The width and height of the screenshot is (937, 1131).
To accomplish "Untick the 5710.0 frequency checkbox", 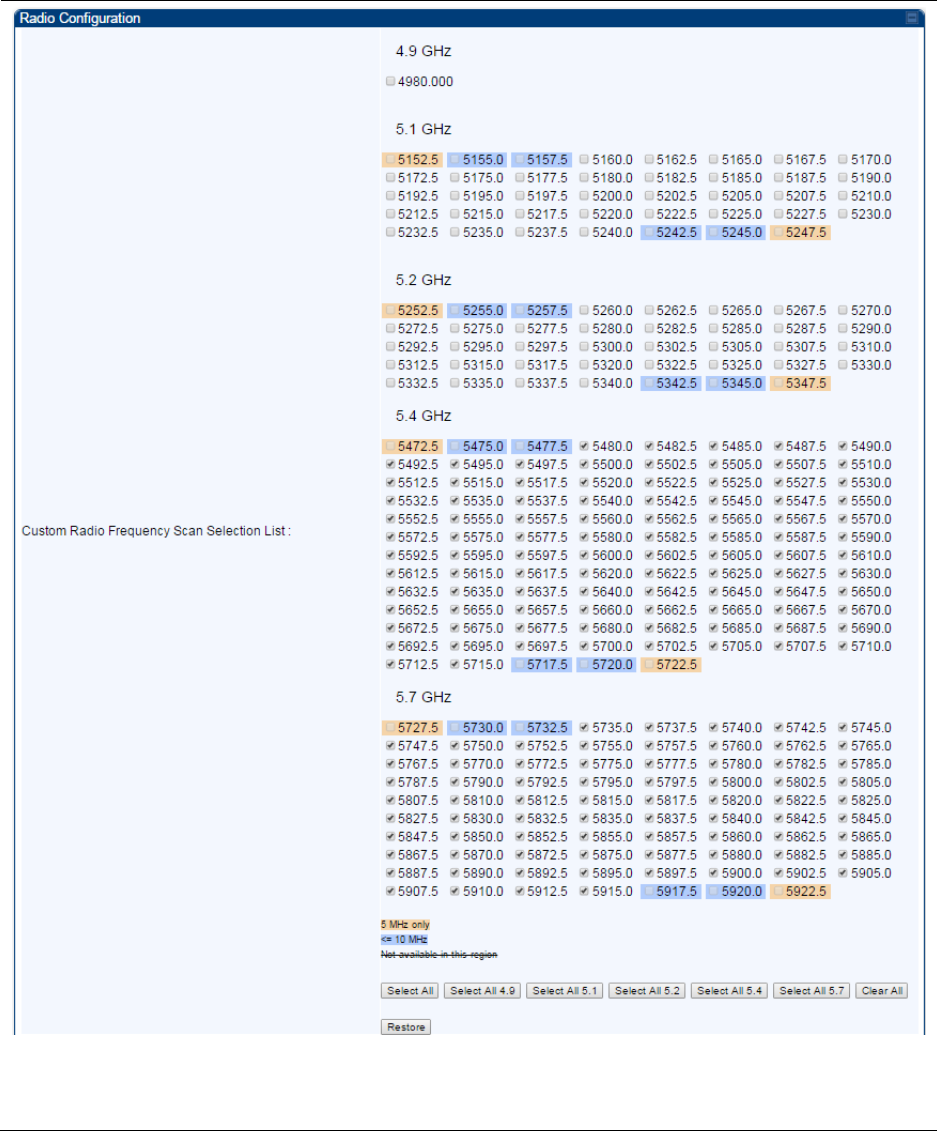I will (843, 646).
